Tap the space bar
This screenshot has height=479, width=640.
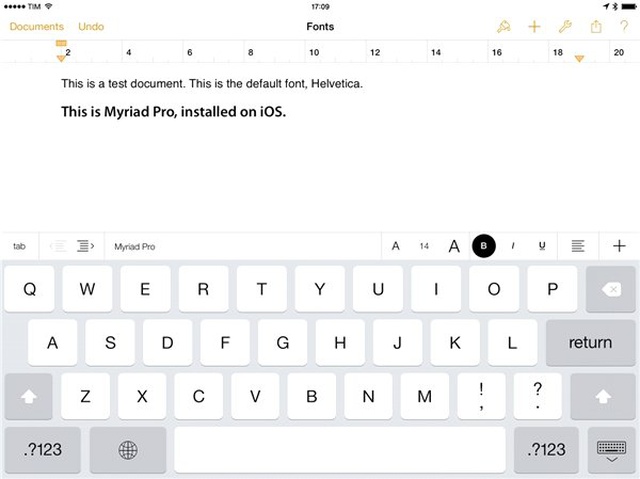tap(340, 450)
